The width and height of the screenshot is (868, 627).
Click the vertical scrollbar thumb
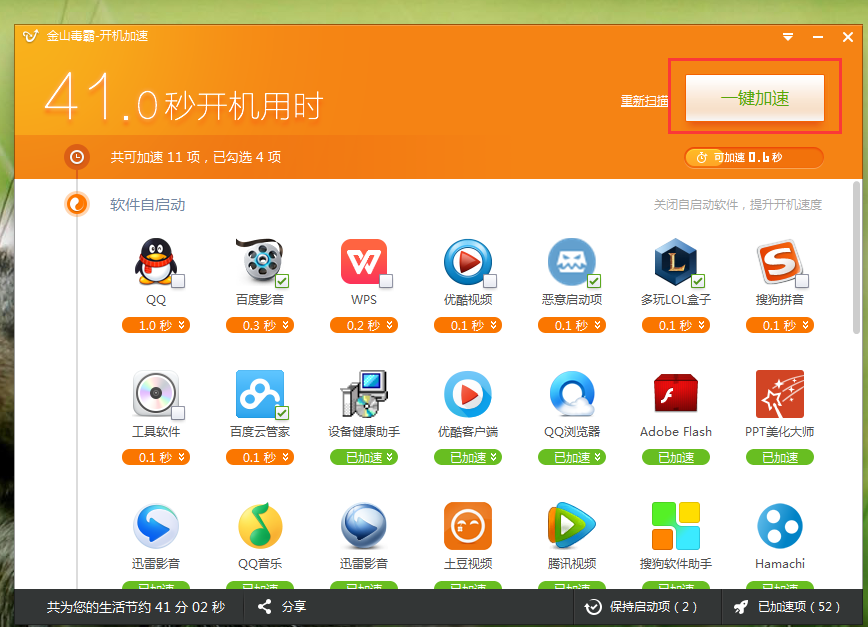(x=857, y=257)
